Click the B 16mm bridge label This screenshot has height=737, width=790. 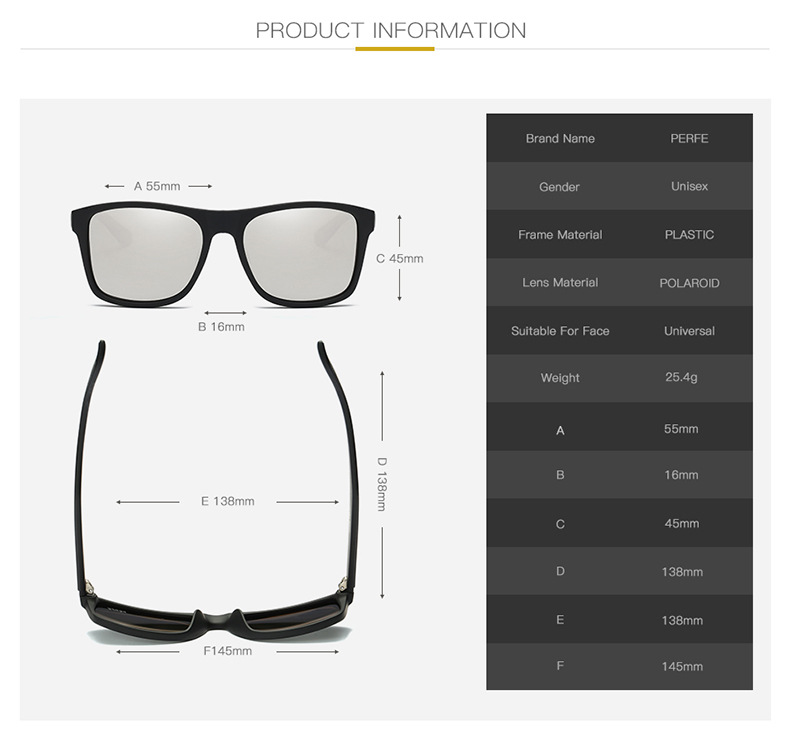click(x=221, y=327)
